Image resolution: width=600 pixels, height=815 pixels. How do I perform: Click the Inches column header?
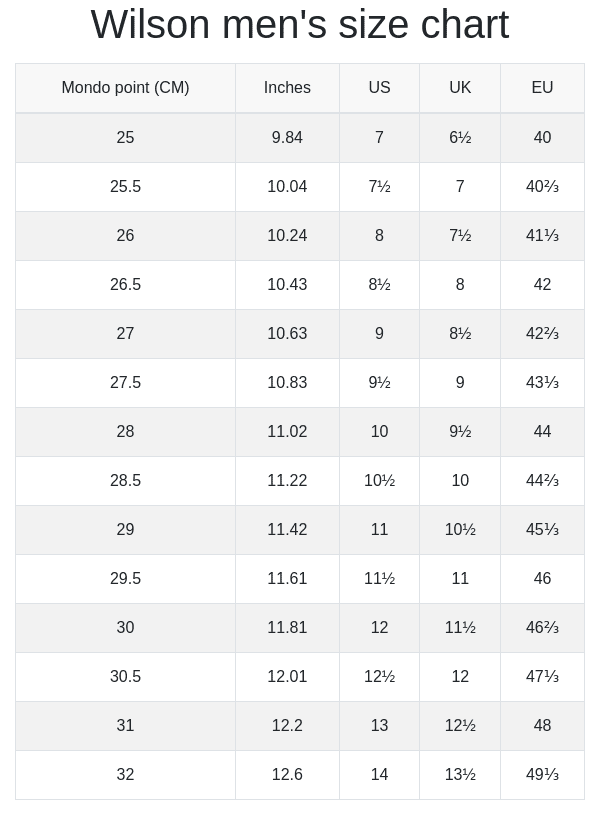[x=287, y=87]
